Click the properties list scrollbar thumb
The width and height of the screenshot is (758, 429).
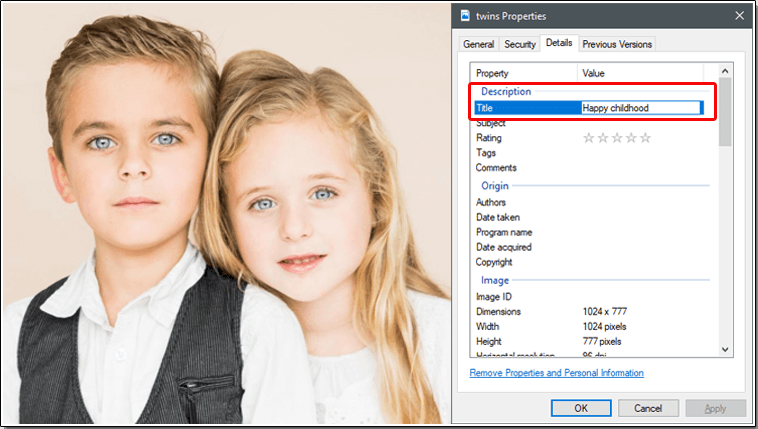725,112
